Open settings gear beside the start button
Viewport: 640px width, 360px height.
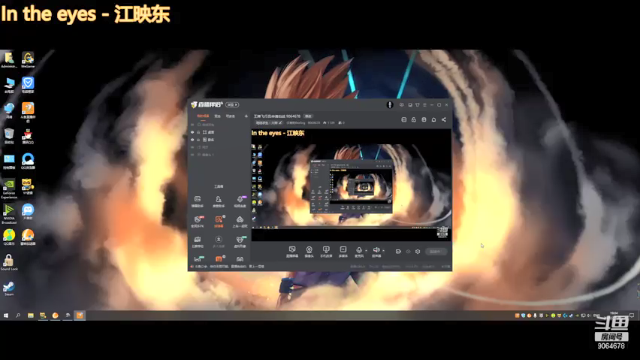(x=417, y=251)
